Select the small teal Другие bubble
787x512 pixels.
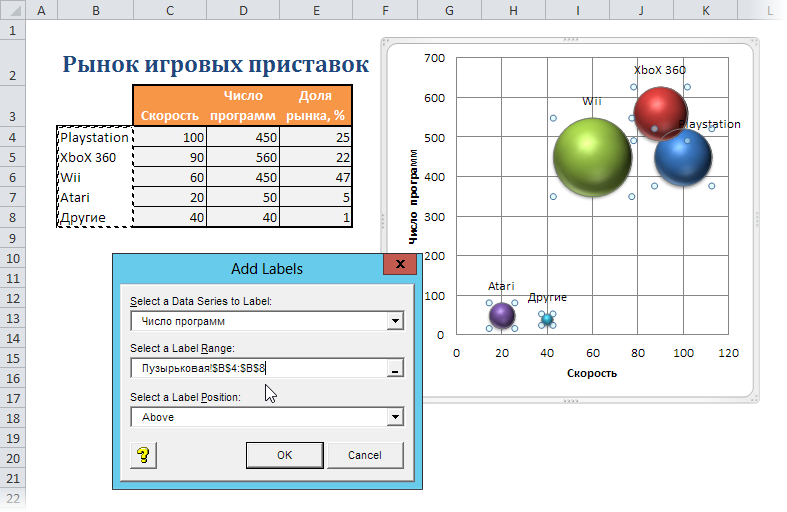547,320
